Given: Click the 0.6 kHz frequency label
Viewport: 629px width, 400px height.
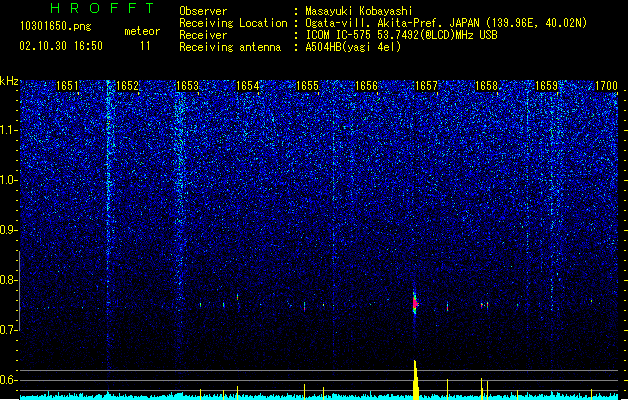Looking at the screenshot, I should pos(9,380).
